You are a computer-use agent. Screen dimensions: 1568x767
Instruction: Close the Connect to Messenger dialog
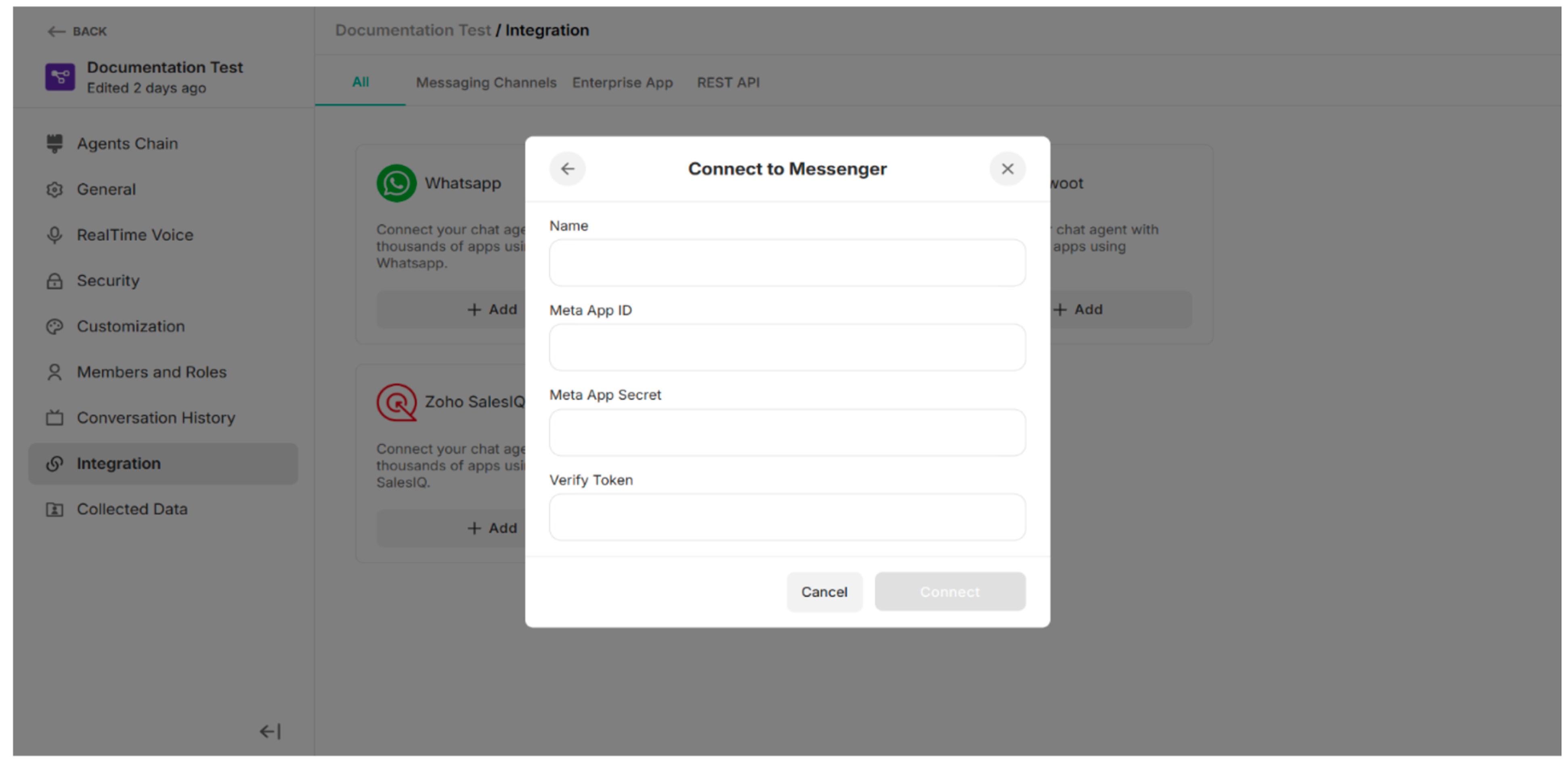(x=1007, y=169)
